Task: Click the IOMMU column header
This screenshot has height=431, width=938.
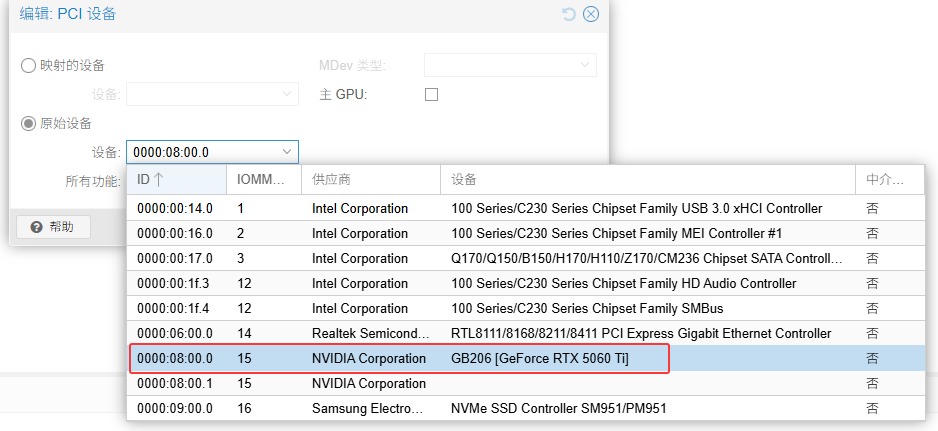Action: tap(262, 180)
